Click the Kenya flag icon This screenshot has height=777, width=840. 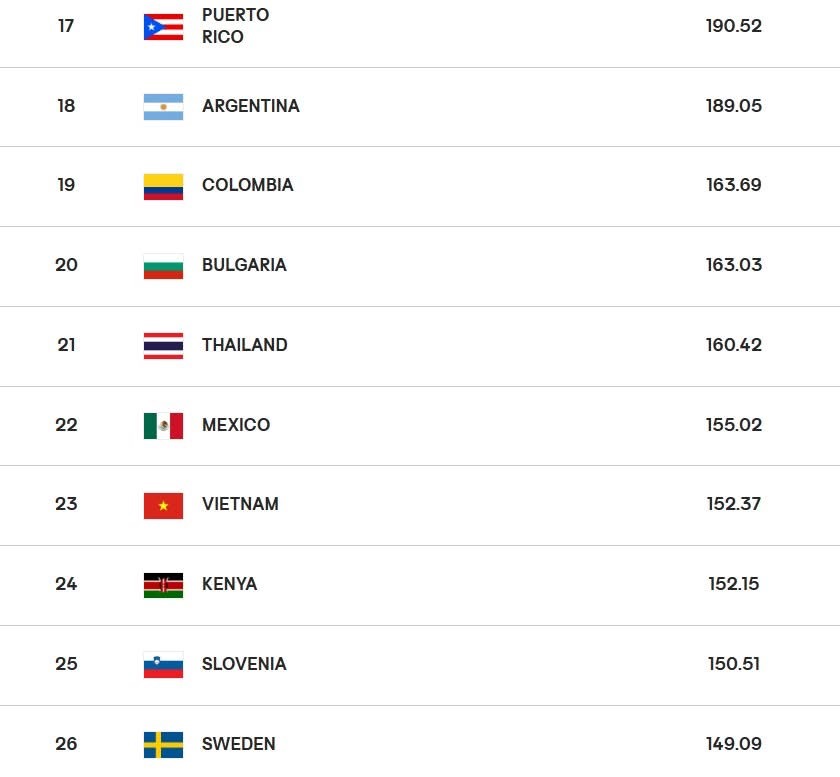[163, 585]
